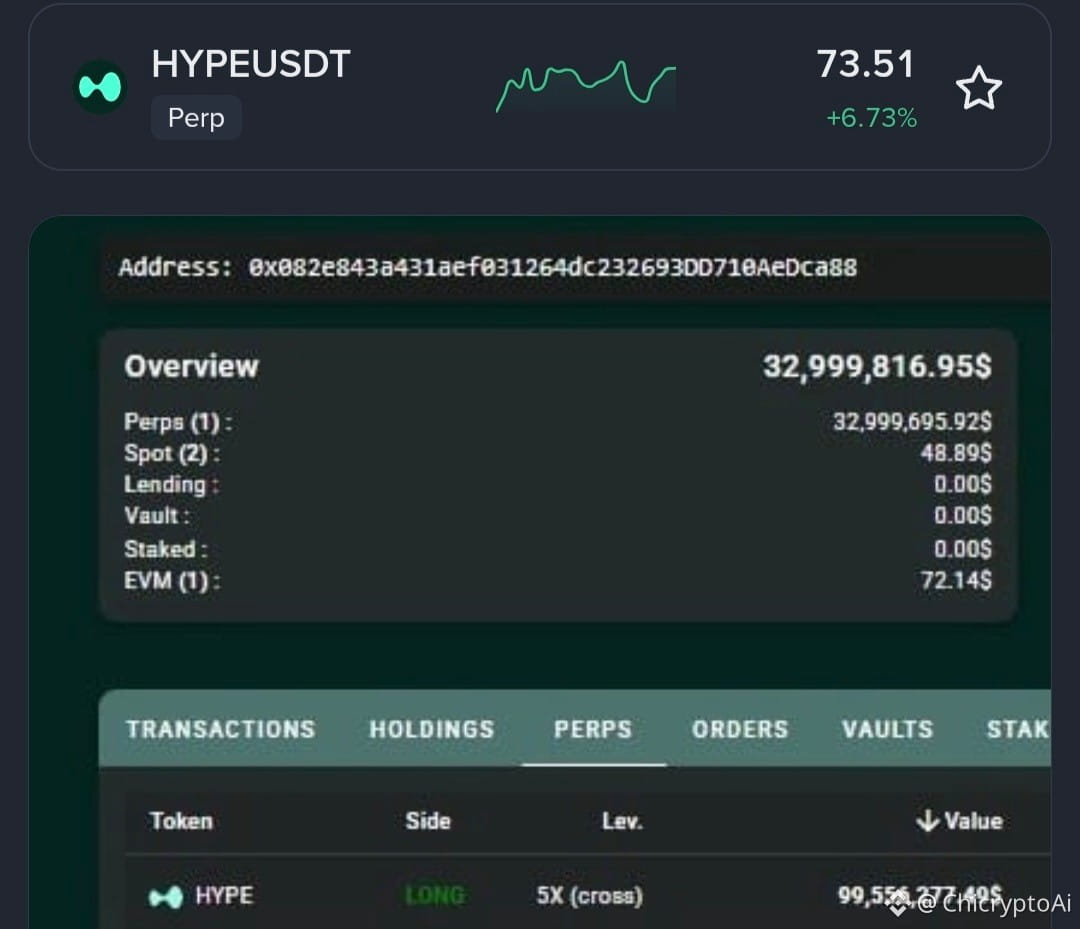Sort by the Lev. column header

pyautogui.click(x=622, y=821)
